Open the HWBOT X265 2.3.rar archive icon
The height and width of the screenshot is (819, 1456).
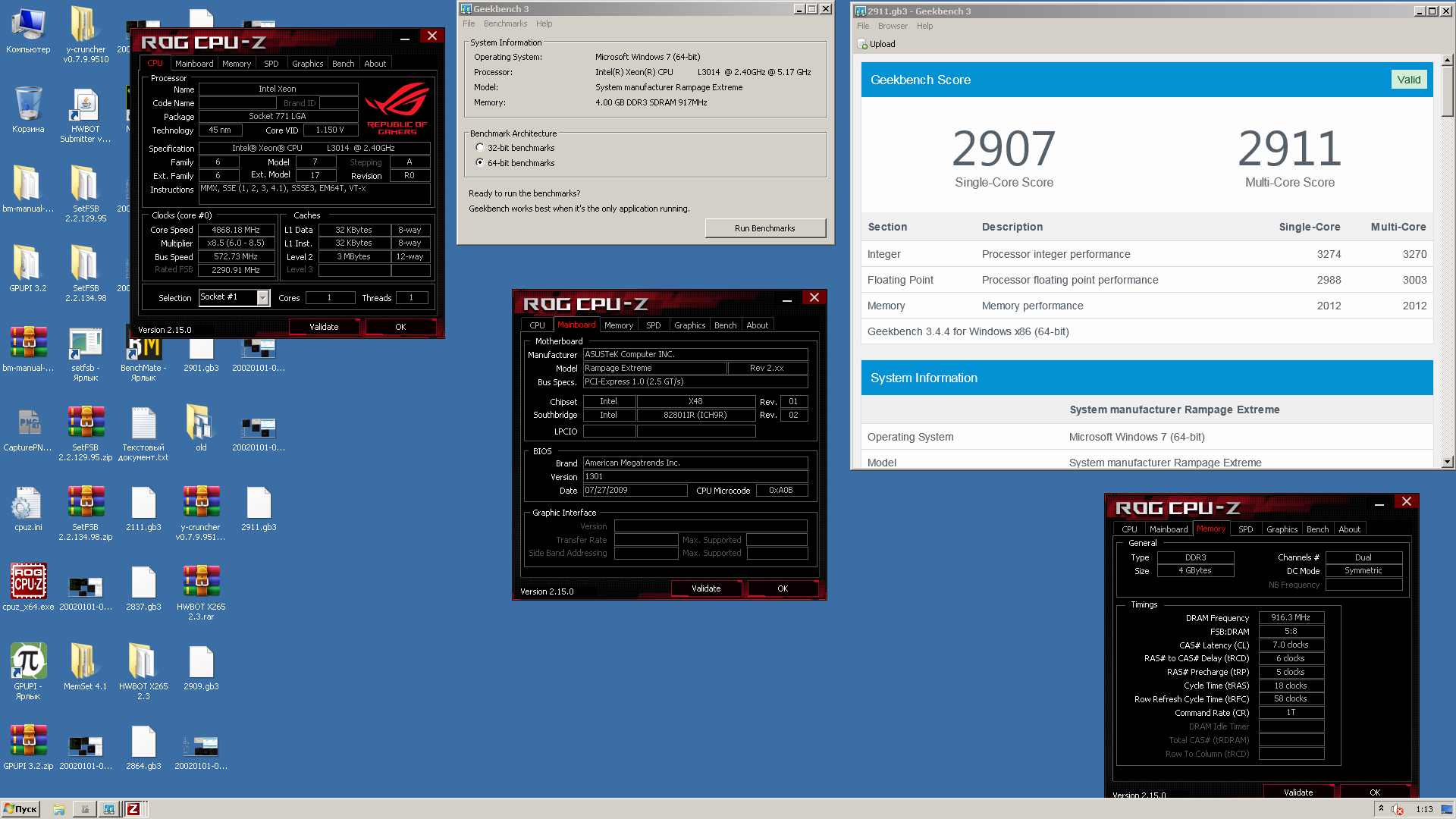201,593
